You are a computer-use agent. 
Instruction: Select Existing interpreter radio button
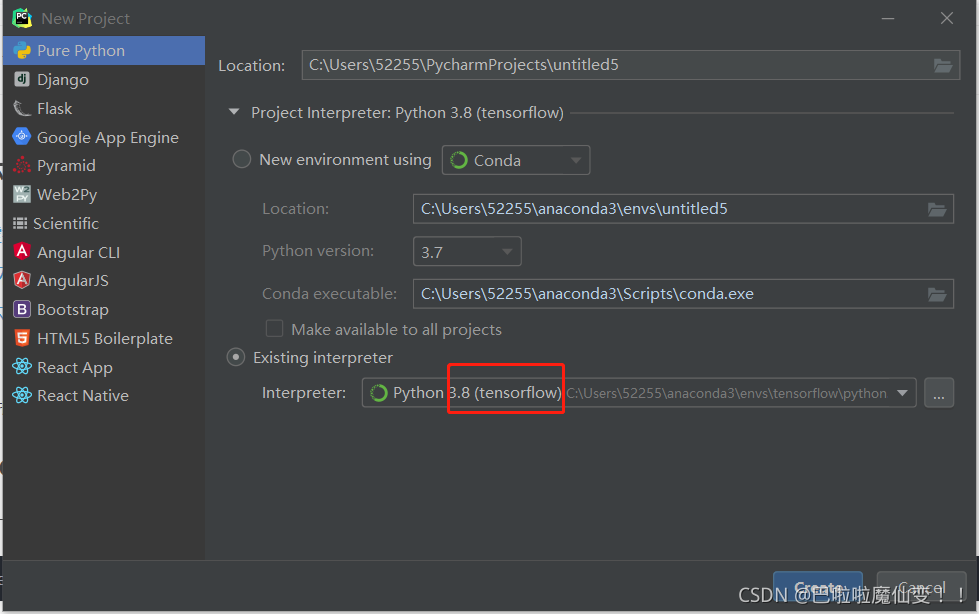click(235, 357)
